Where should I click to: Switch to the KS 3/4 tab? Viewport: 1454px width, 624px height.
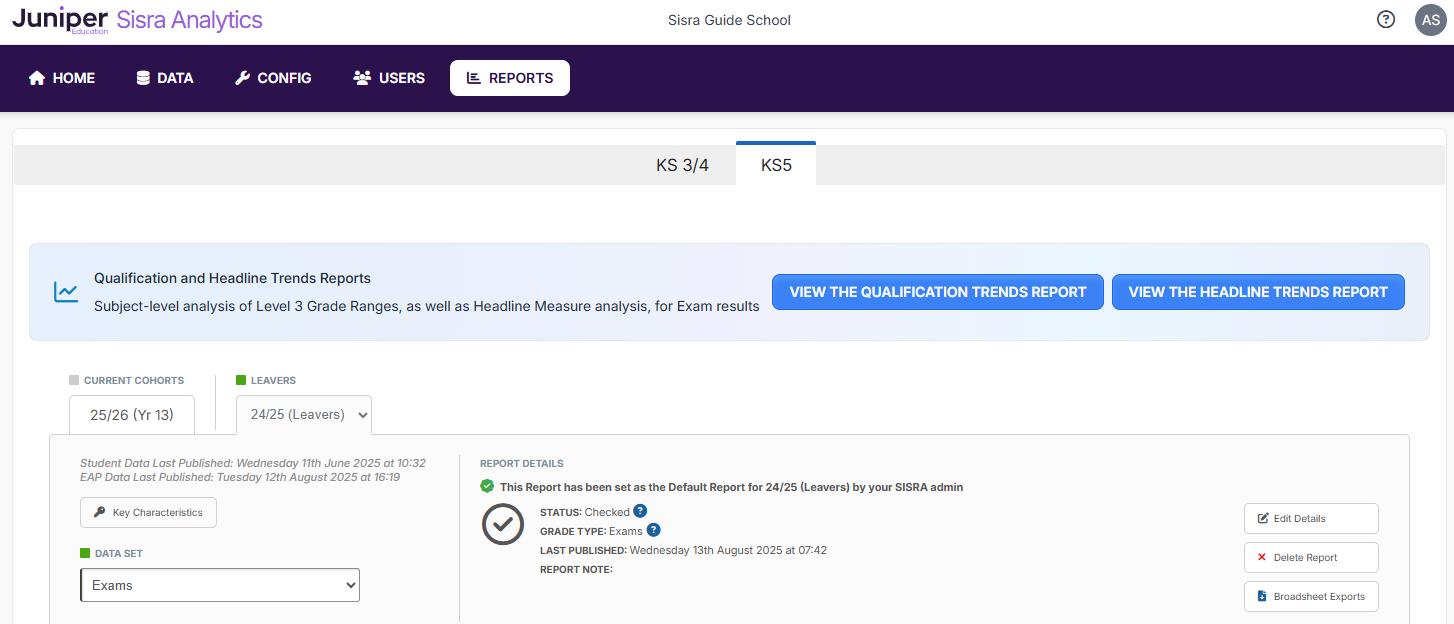[x=682, y=165]
